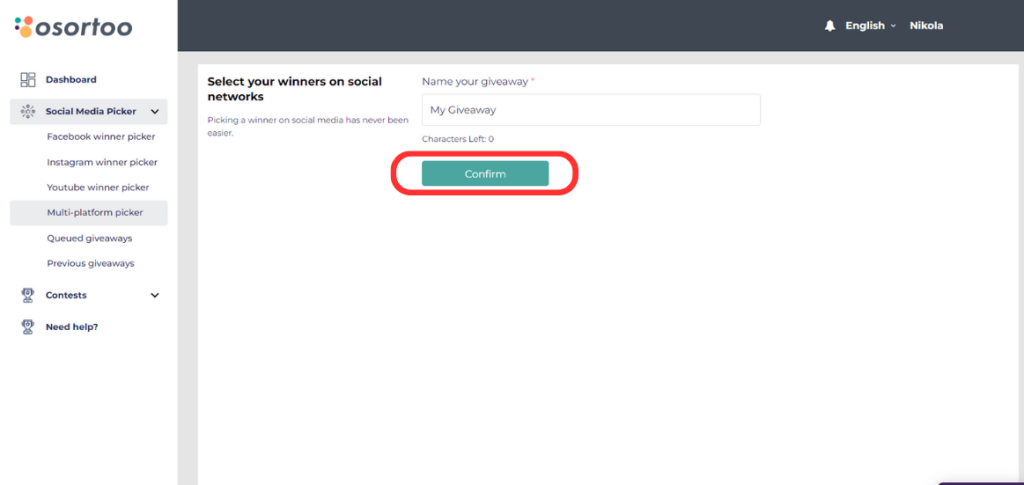Click the Contests trophy icon
Screen dimensions: 1024x485
coord(28,295)
